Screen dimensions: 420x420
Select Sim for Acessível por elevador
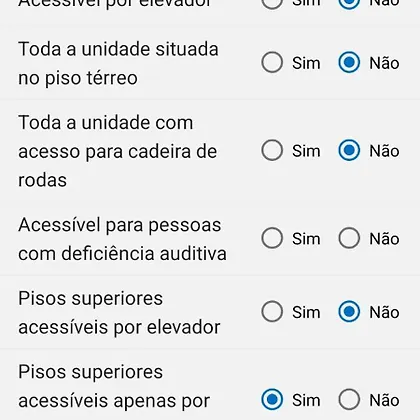coord(272,3)
